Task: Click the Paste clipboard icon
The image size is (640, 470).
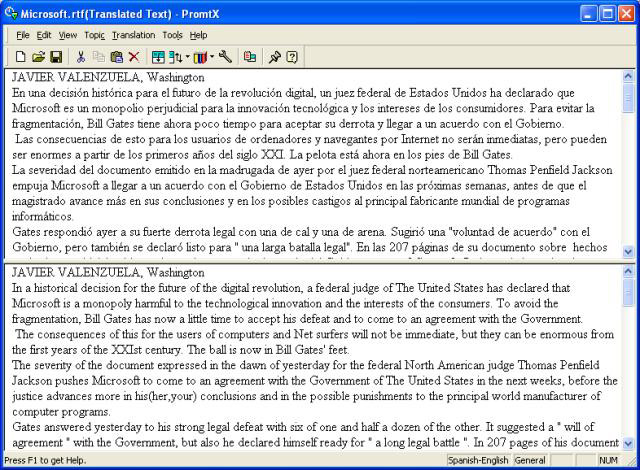Action: [116, 57]
